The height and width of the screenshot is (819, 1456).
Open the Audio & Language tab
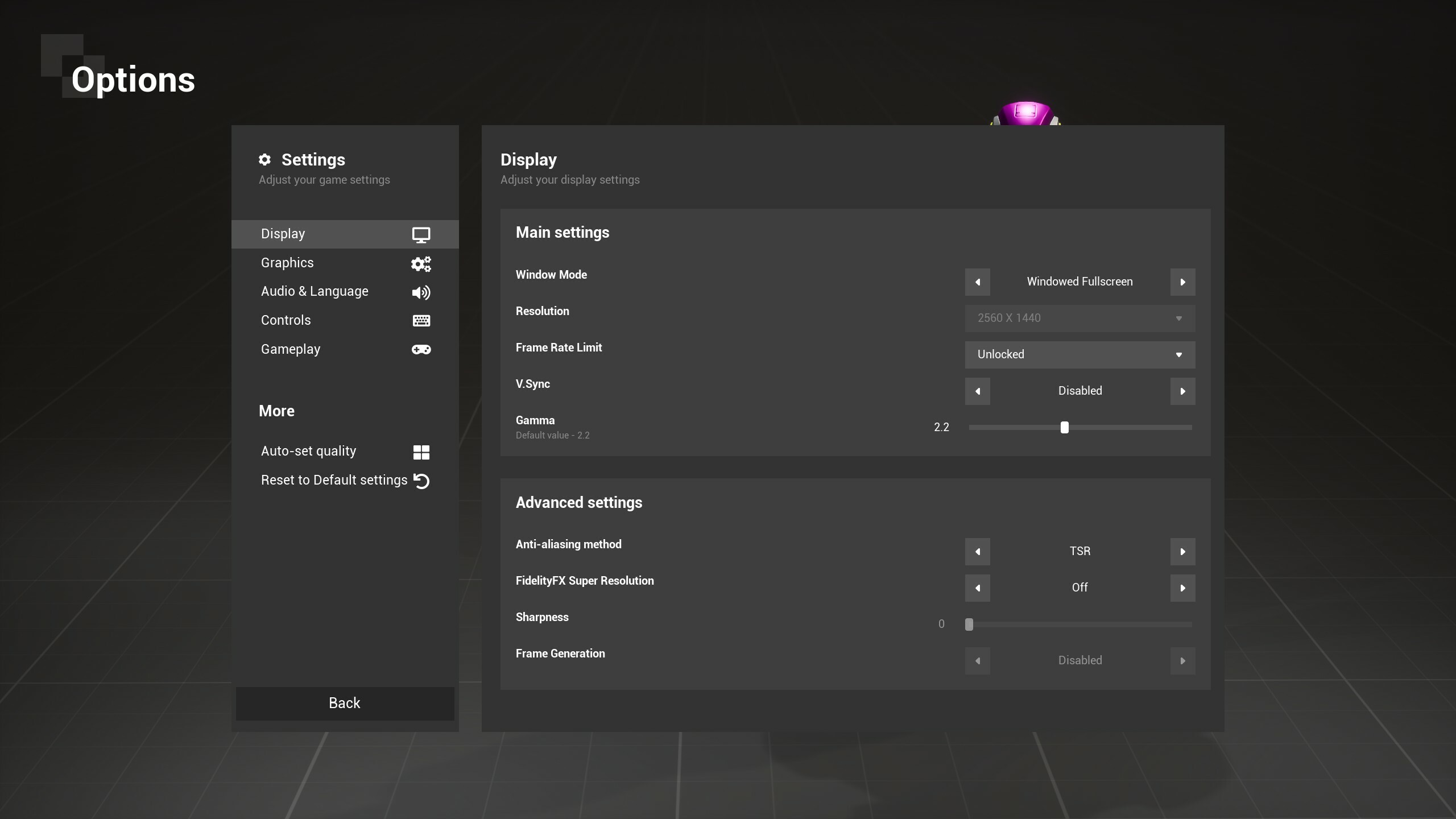[345, 291]
